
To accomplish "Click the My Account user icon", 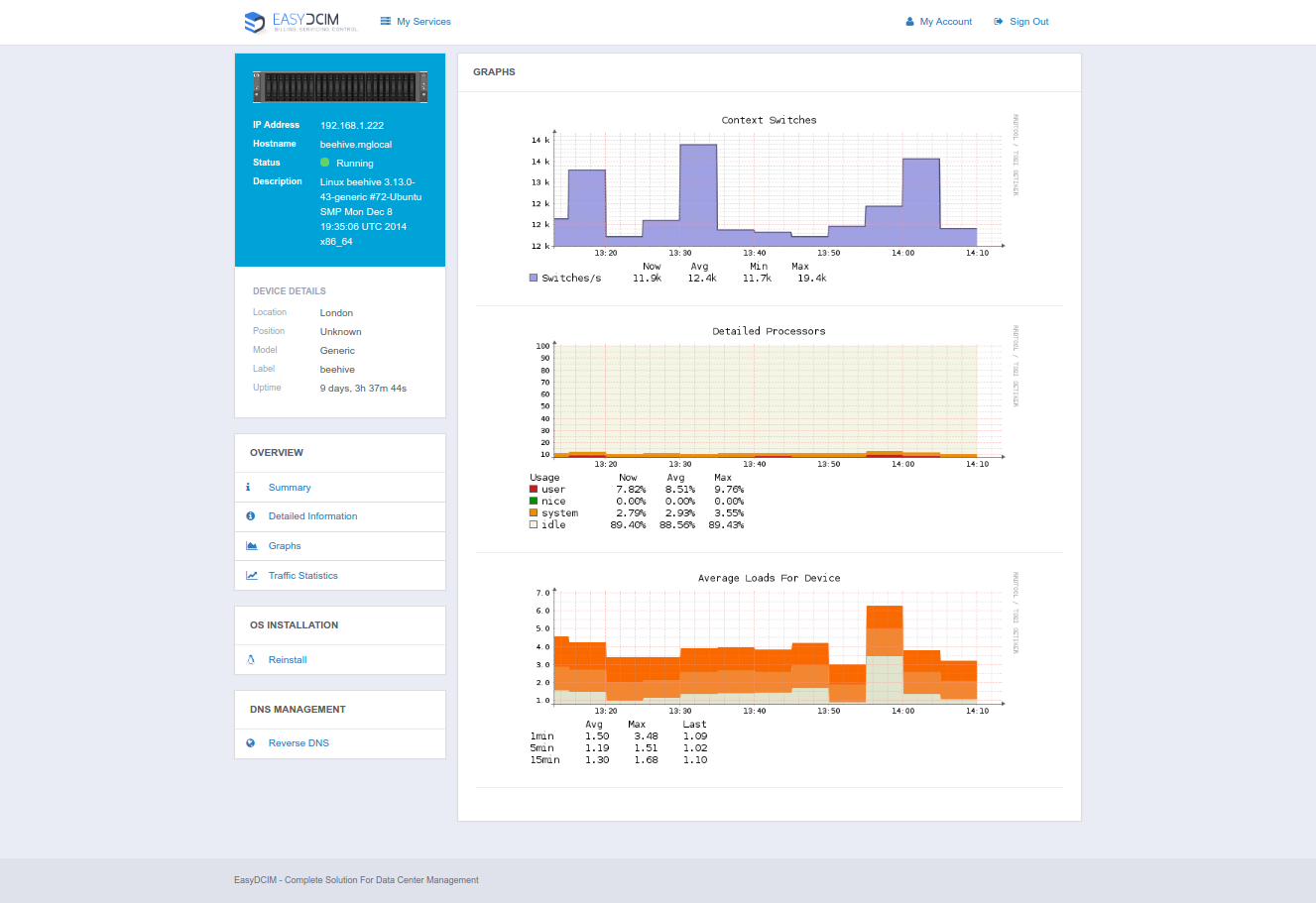I will [909, 22].
